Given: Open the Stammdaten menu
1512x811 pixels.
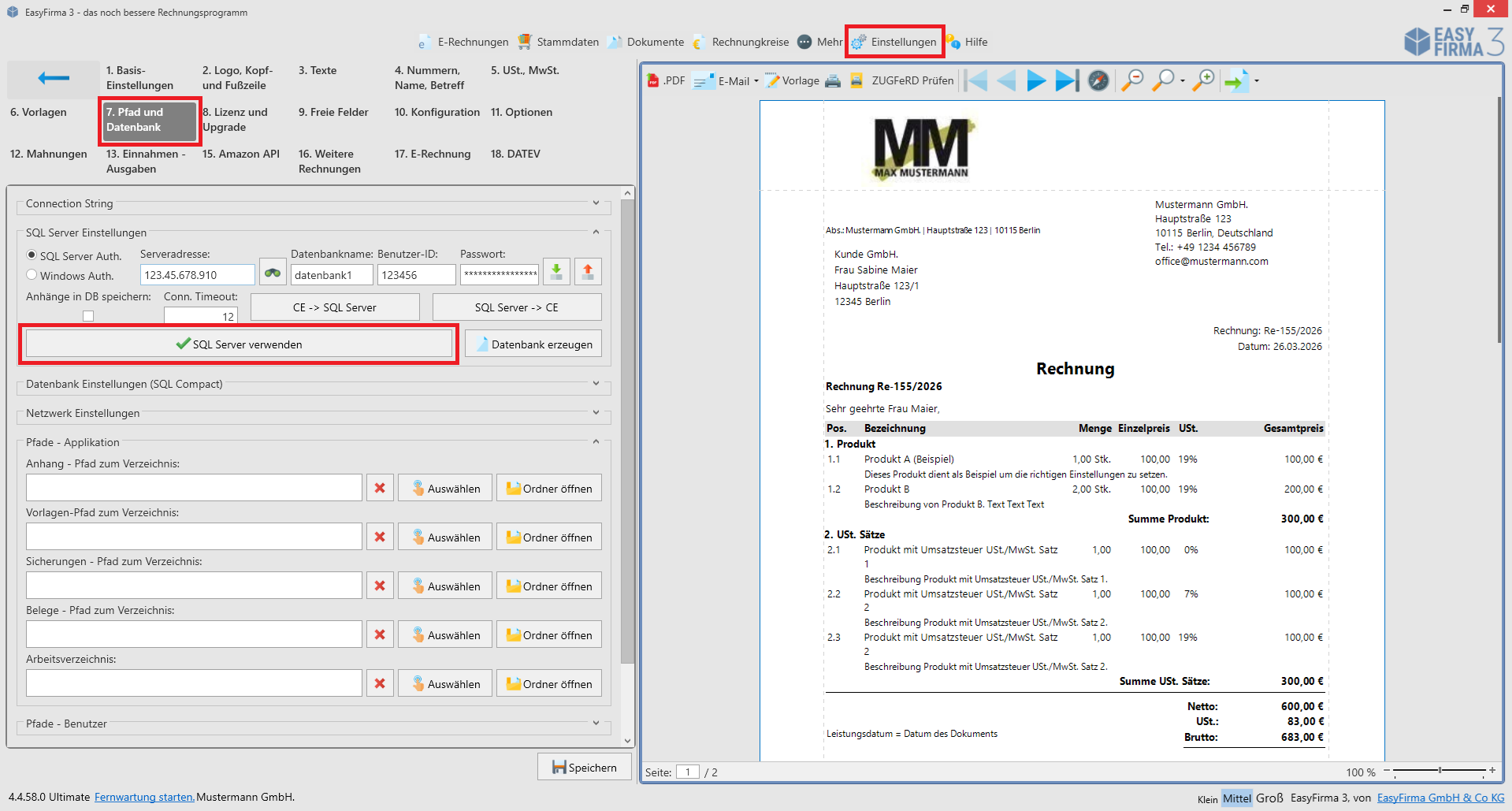Looking at the screenshot, I should [559, 42].
